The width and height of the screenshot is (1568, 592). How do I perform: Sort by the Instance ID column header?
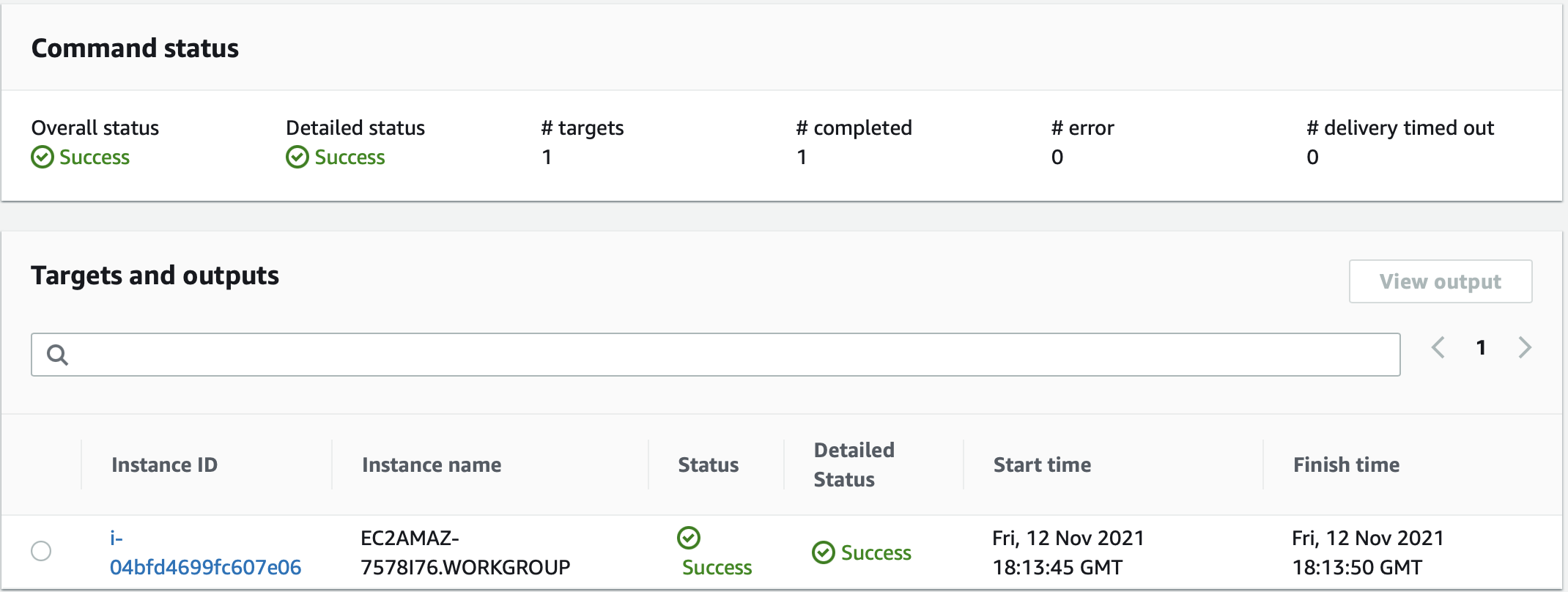[x=164, y=465]
